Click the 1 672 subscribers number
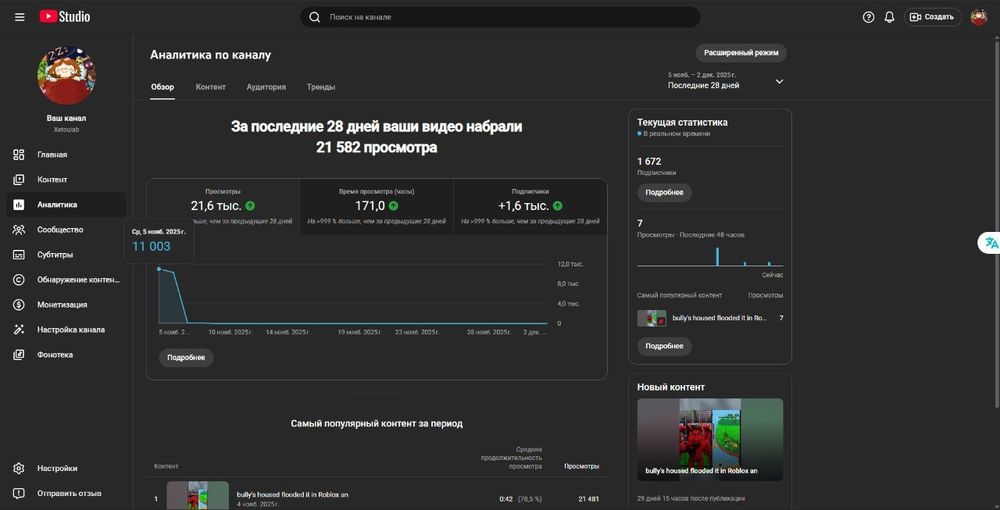The width and height of the screenshot is (1000, 510). [649, 161]
